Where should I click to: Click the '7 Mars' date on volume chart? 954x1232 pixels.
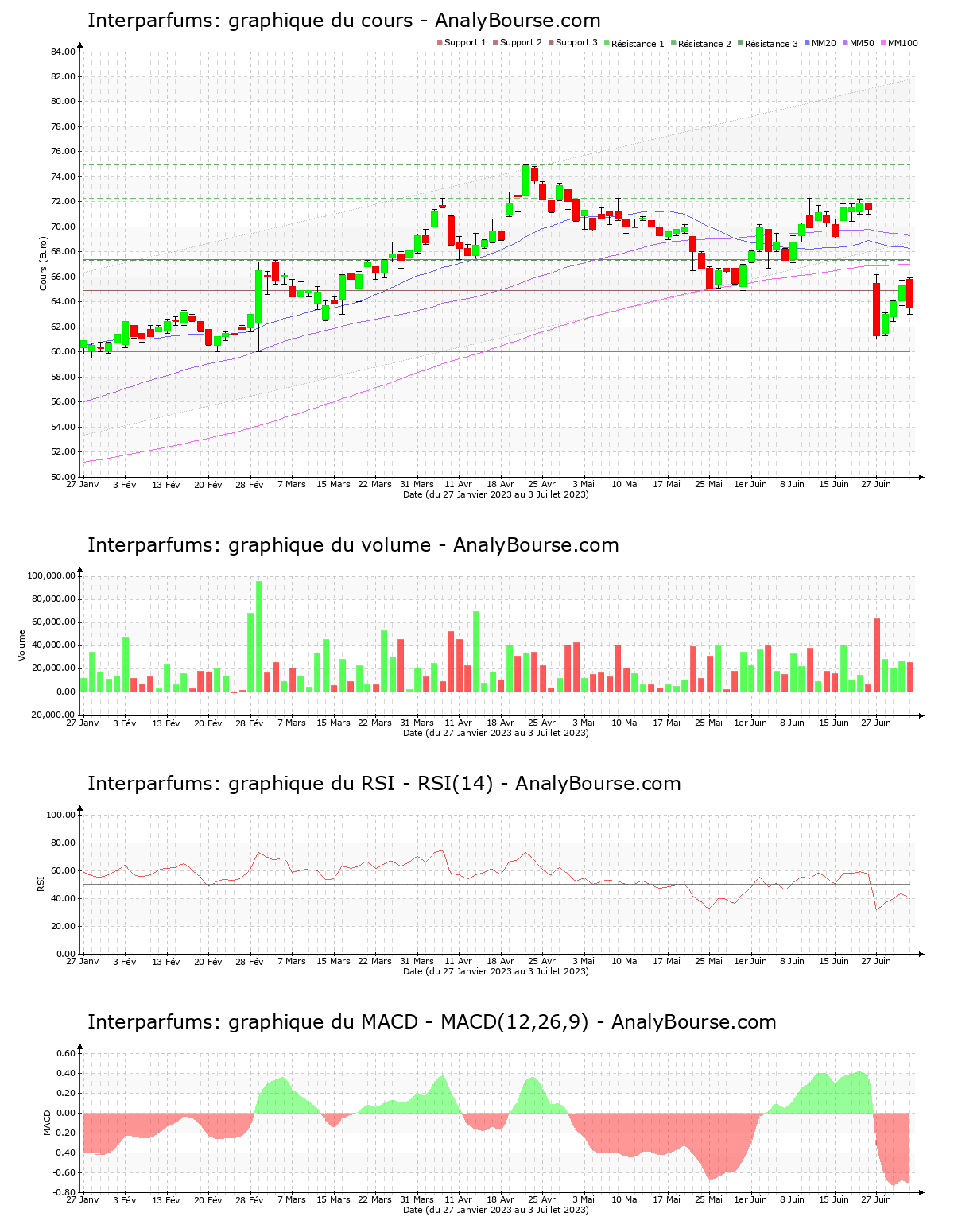point(292,723)
